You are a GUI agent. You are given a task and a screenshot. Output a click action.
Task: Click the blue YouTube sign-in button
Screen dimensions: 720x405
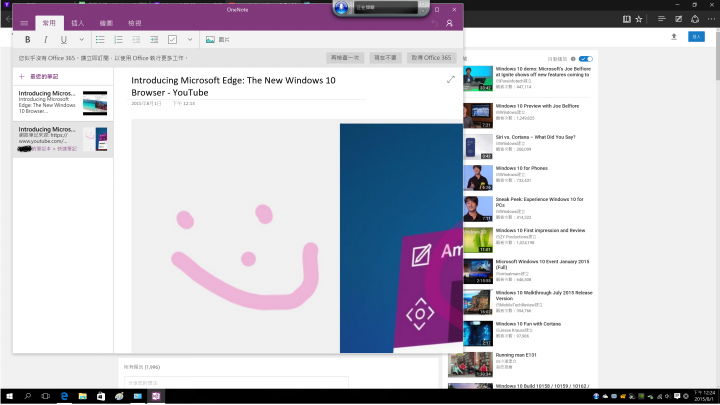[x=696, y=37]
